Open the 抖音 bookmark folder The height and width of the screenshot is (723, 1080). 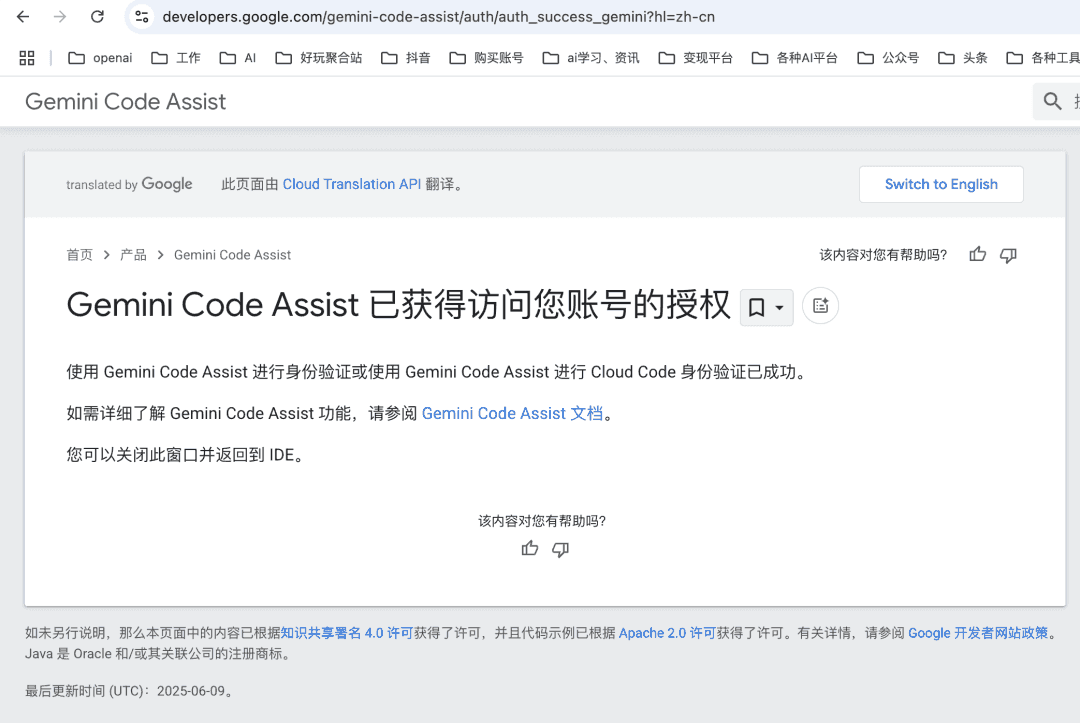[406, 58]
